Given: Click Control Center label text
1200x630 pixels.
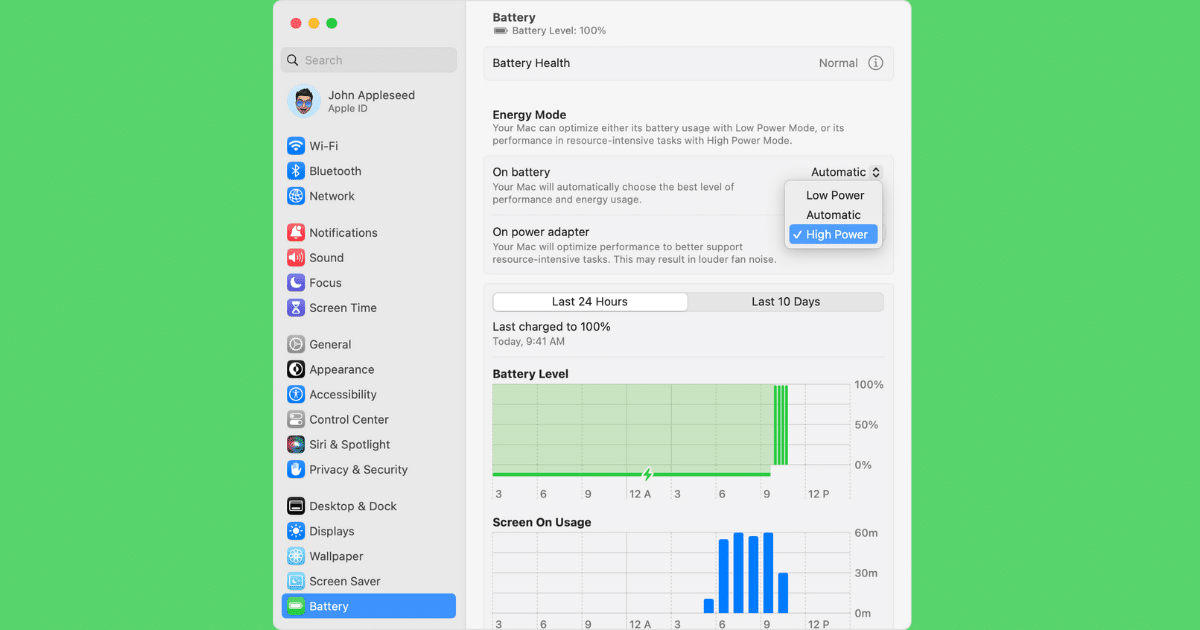Looking at the screenshot, I should click(x=349, y=420).
